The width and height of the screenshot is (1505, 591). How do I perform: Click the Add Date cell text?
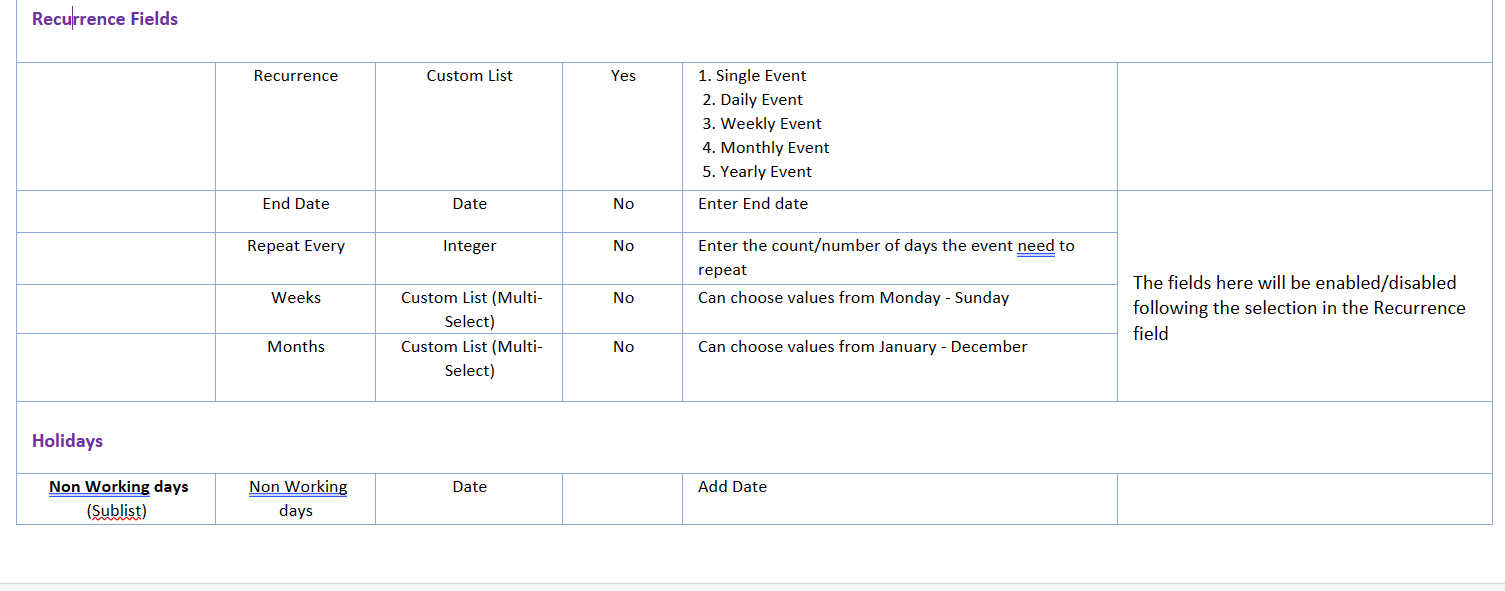click(732, 487)
